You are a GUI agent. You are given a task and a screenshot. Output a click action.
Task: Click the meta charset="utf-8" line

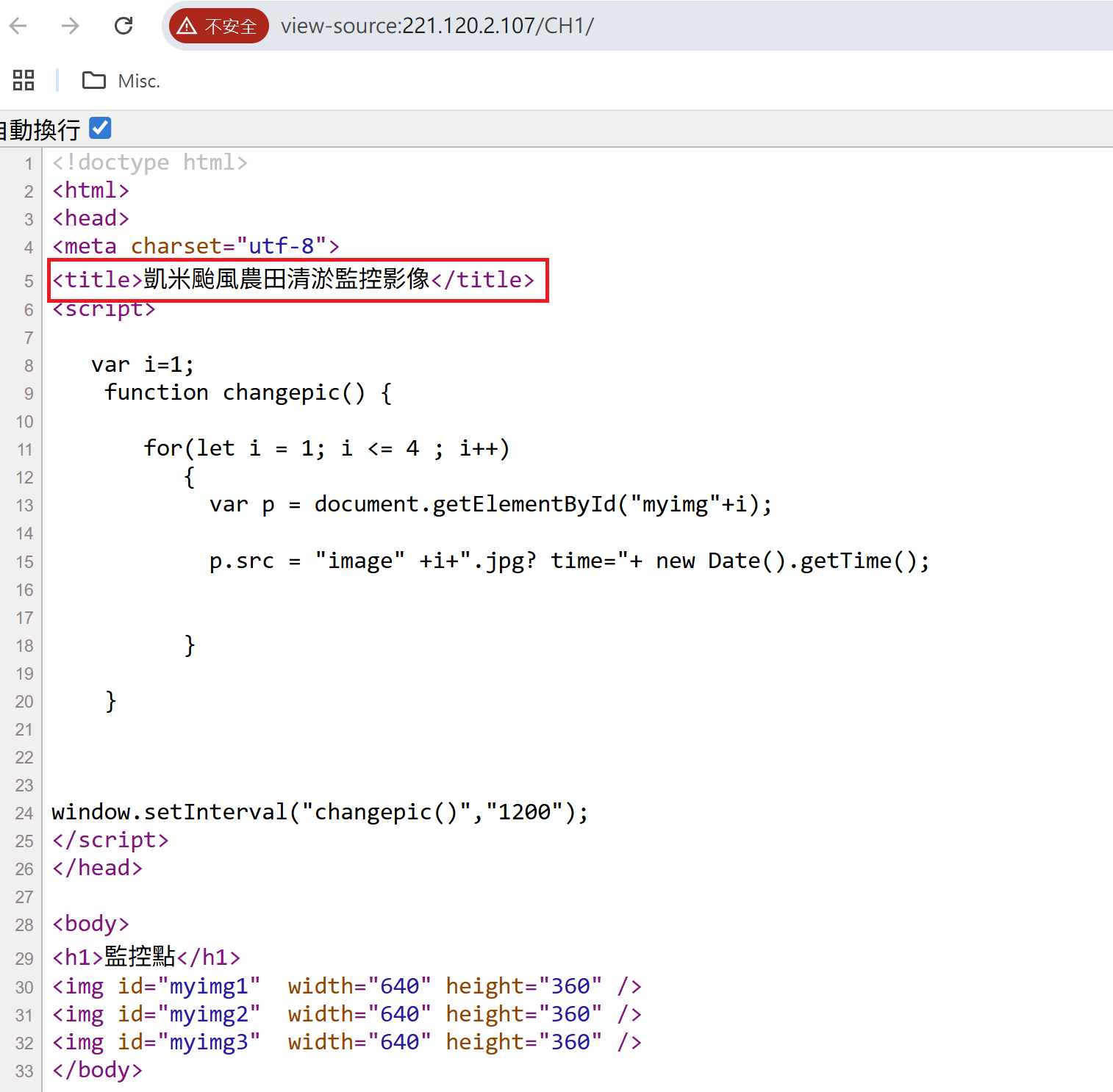point(196,246)
